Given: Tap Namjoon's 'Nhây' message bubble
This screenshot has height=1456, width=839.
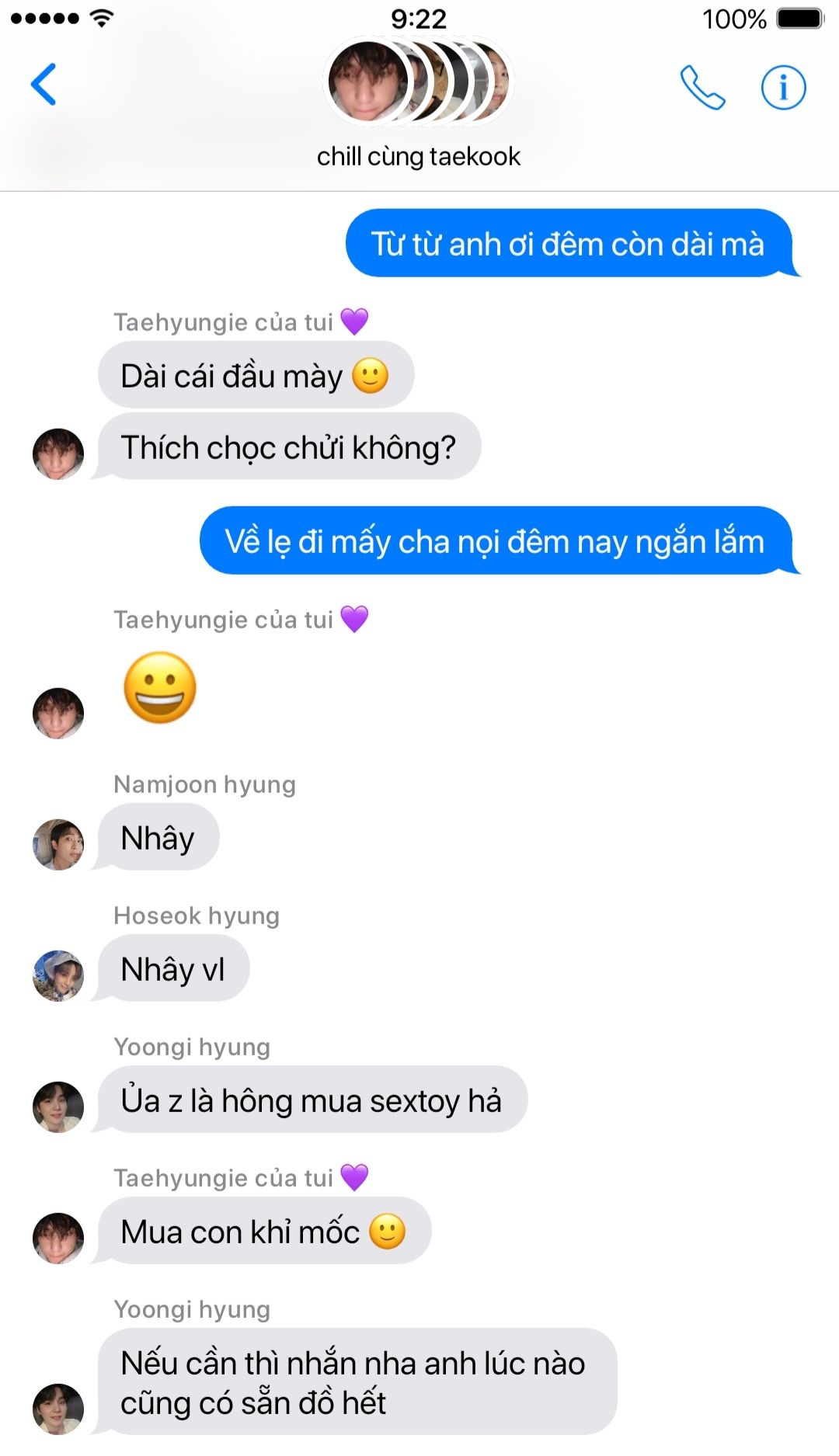Looking at the screenshot, I should 158,837.
